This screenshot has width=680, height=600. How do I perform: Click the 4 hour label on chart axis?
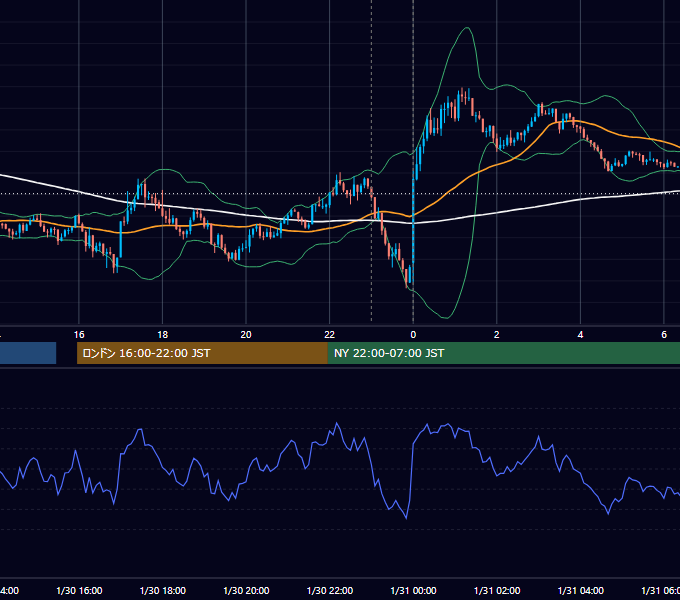(x=580, y=335)
